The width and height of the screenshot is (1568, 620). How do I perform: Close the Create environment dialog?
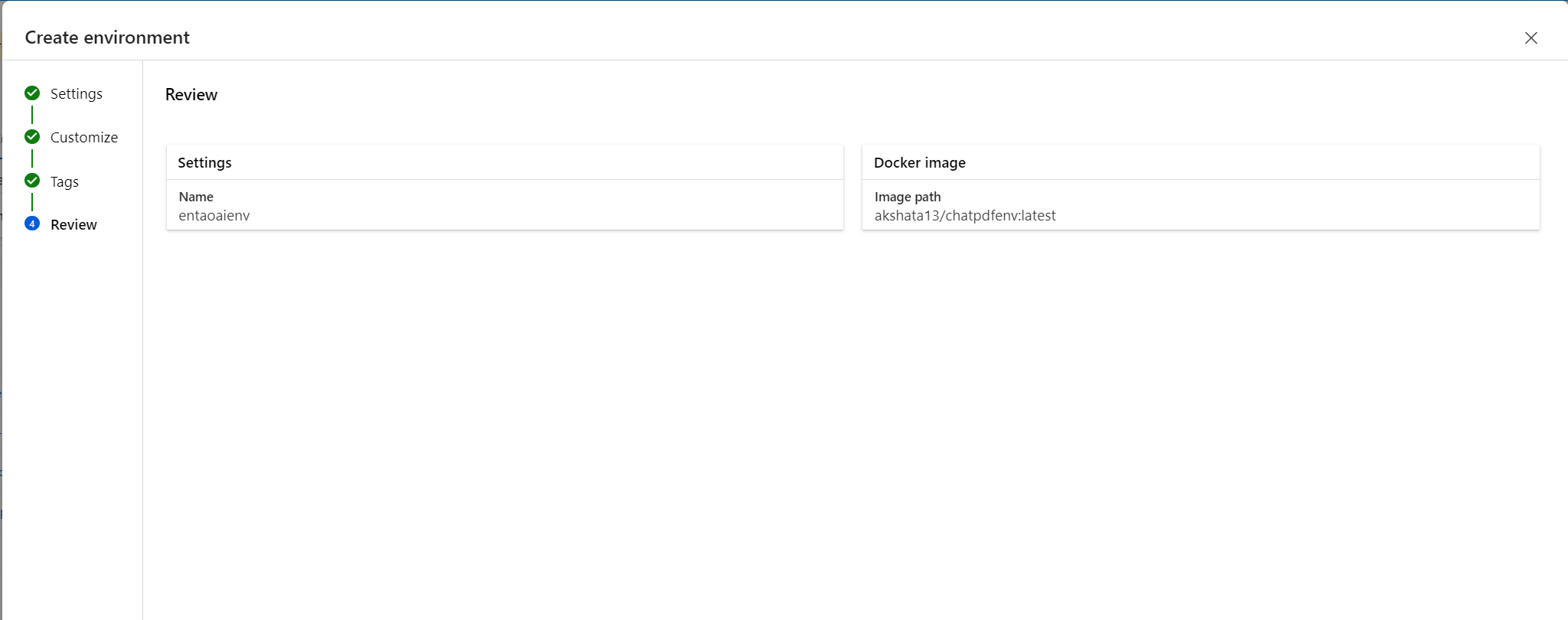point(1531,38)
